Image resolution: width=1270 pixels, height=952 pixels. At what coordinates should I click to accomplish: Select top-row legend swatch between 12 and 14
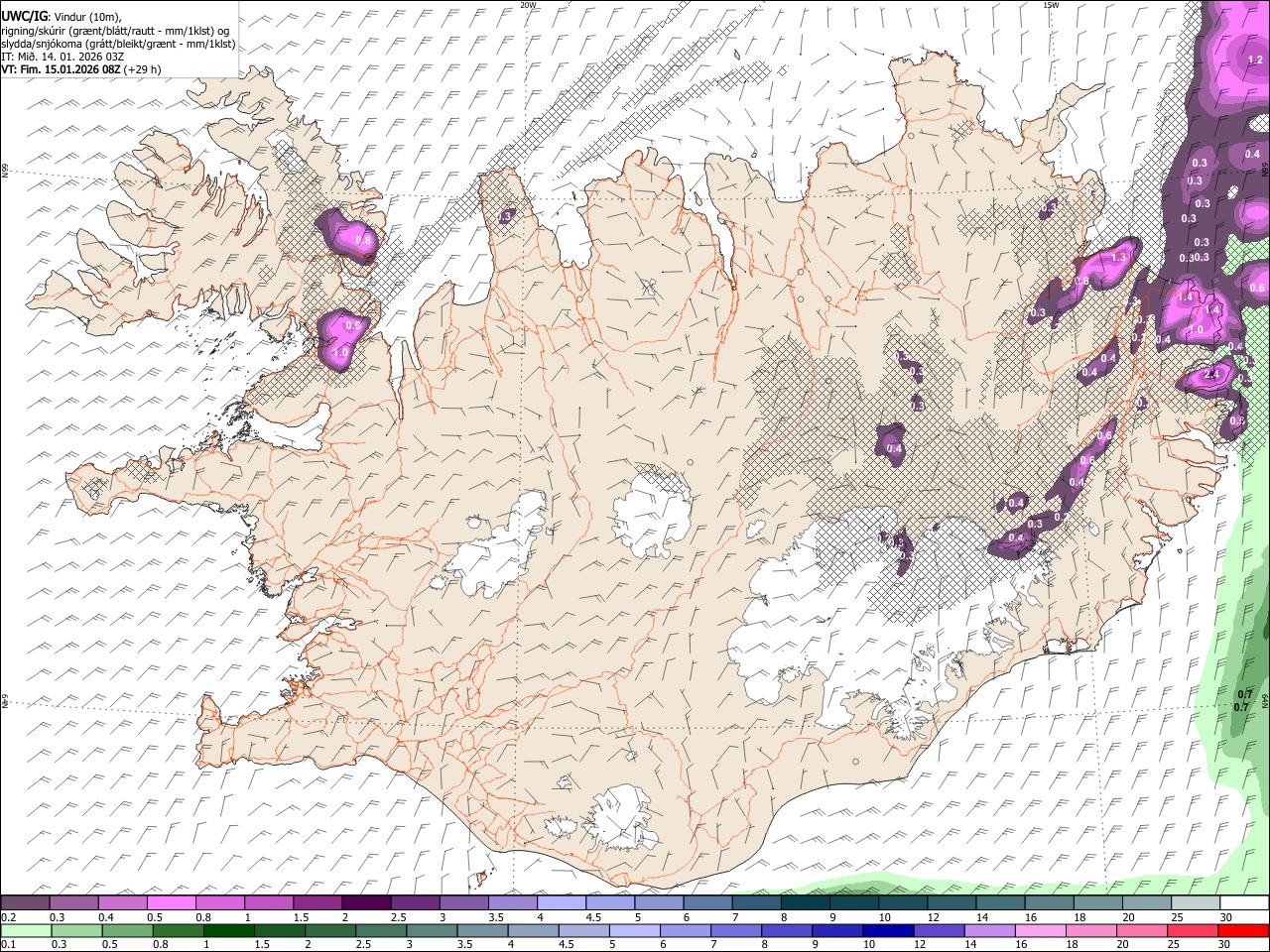(x=951, y=902)
